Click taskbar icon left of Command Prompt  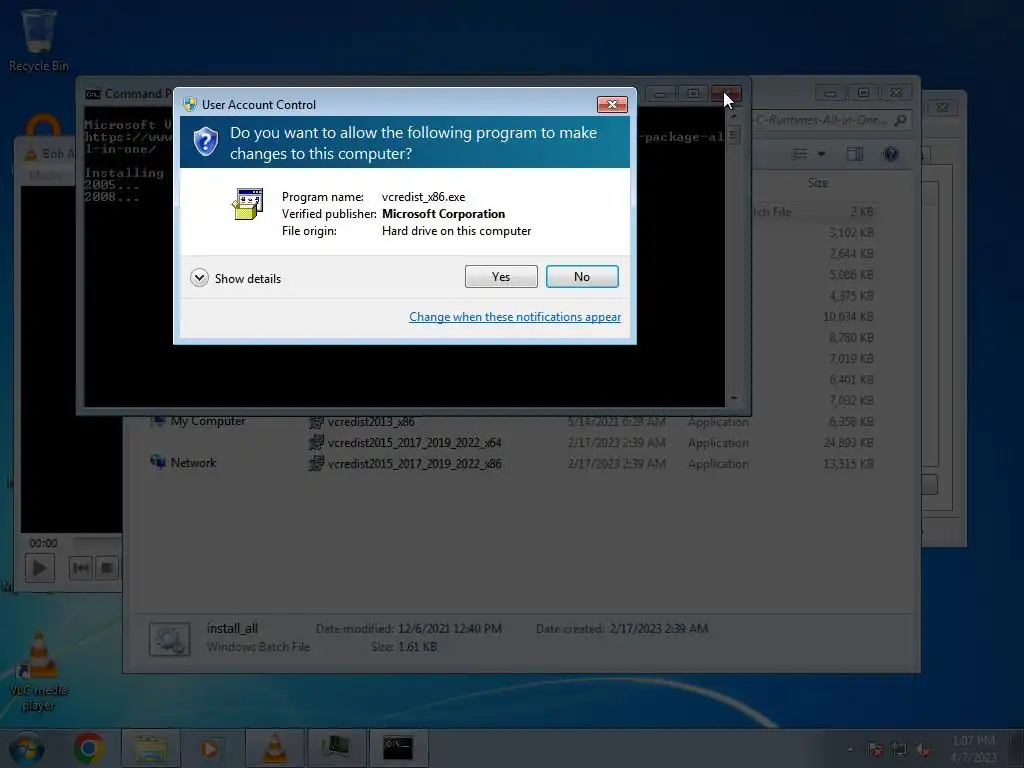336,748
